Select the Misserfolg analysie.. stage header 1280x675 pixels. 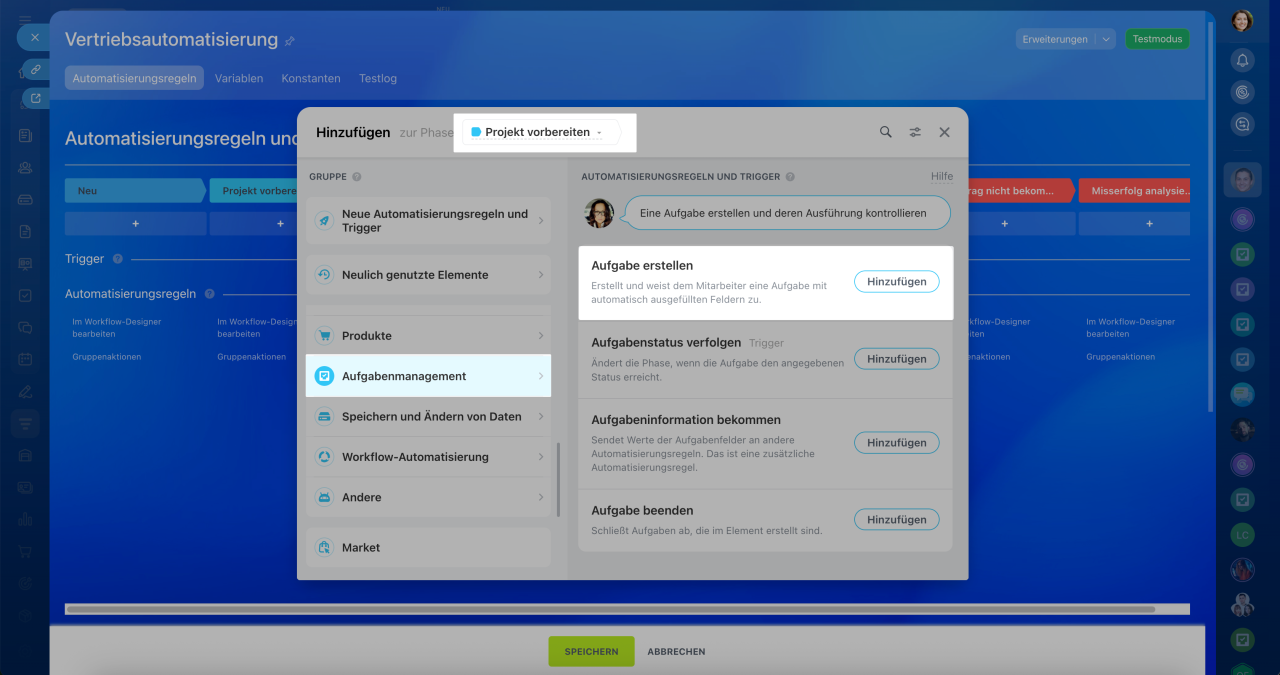coord(1136,190)
